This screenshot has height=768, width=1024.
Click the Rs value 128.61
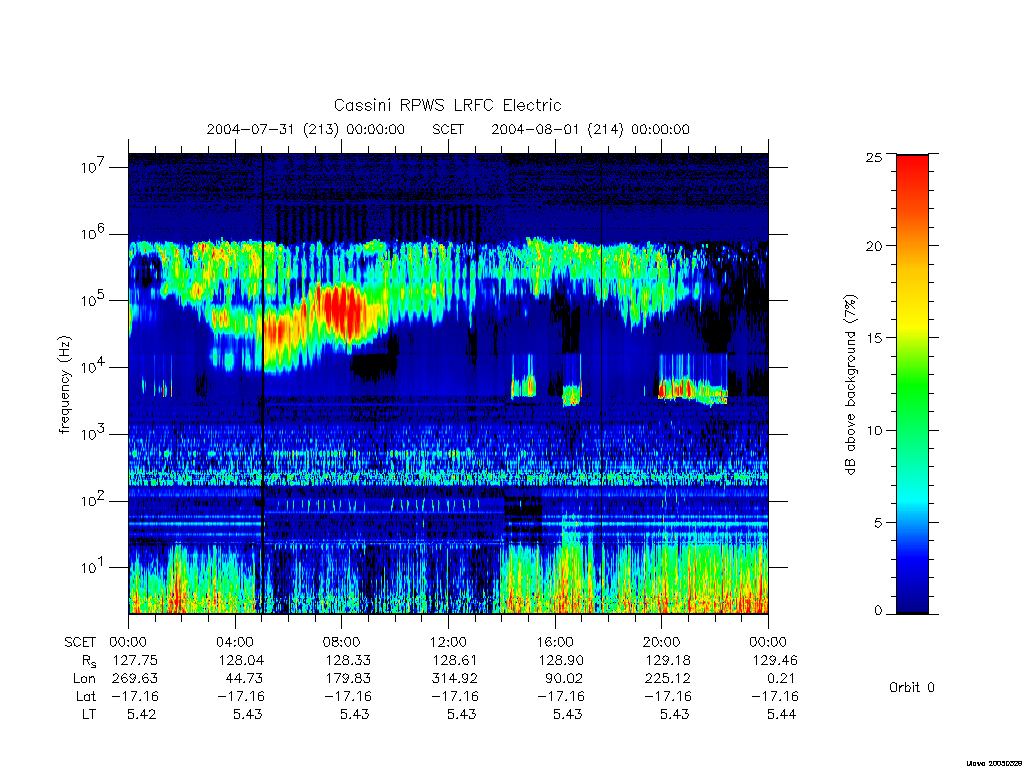[x=455, y=660]
